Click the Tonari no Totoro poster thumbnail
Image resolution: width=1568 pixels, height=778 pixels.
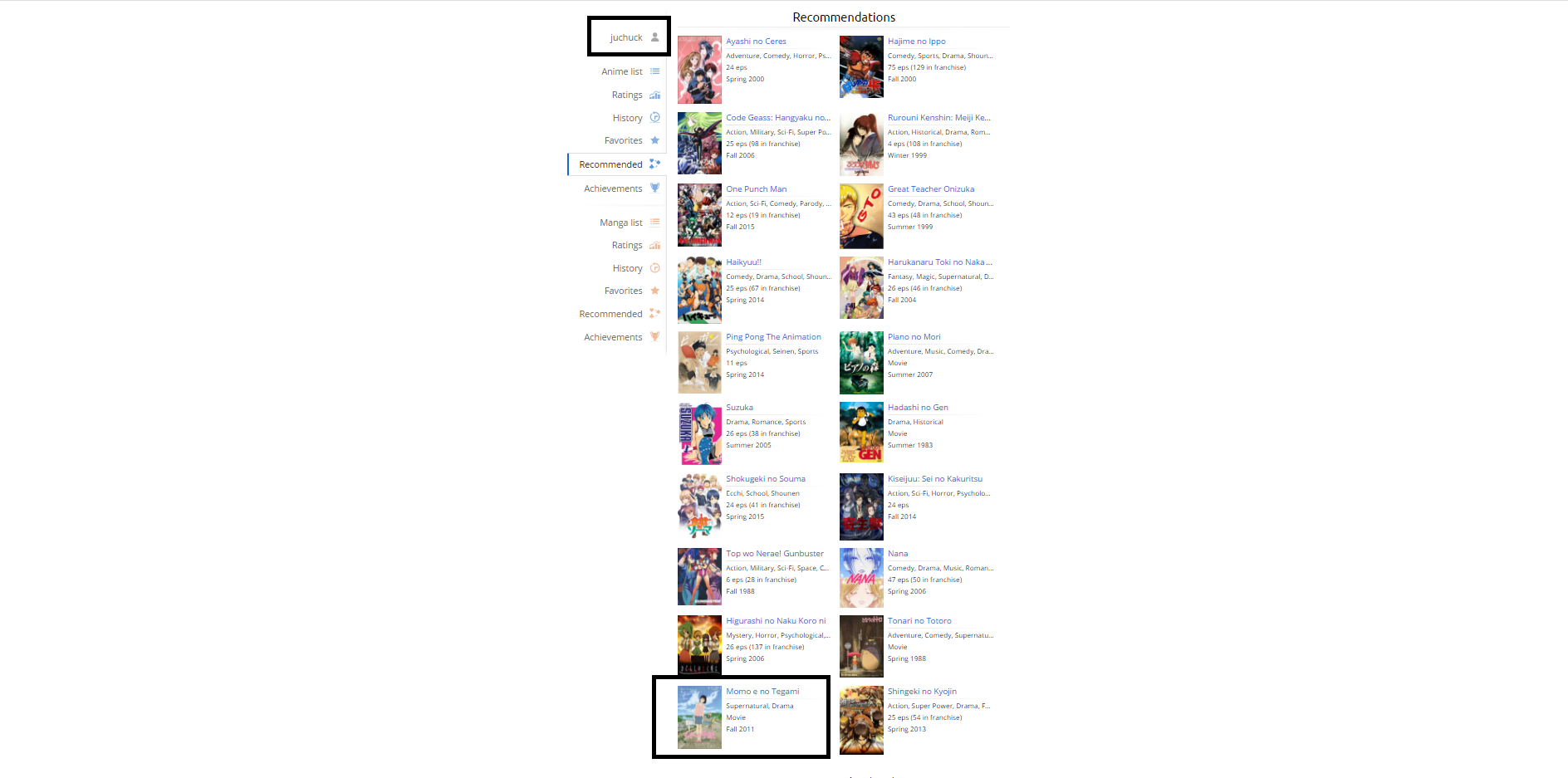point(861,647)
